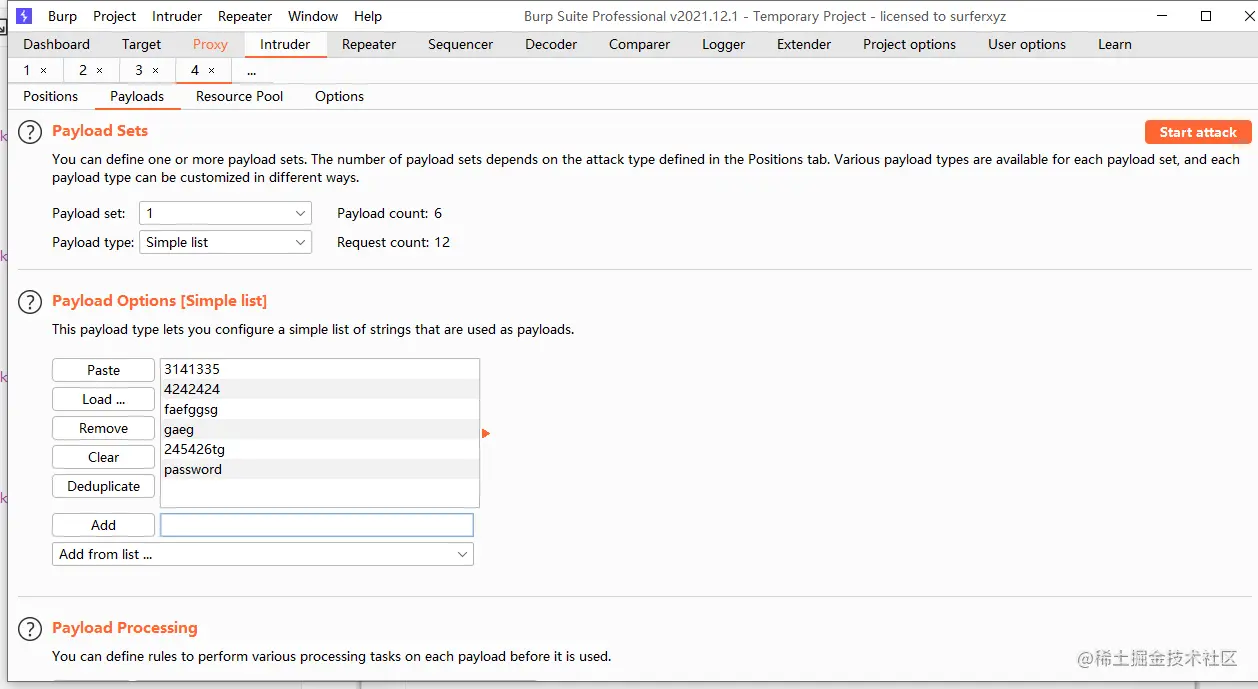Focus the new payload text field
This screenshot has width=1258, height=689.
click(317, 525)
